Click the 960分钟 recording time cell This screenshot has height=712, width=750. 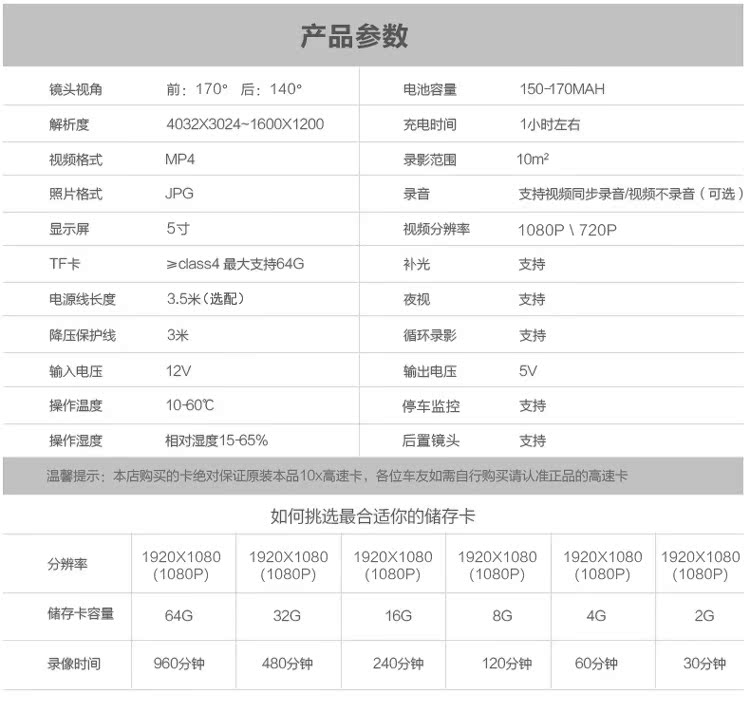[179, 664]
